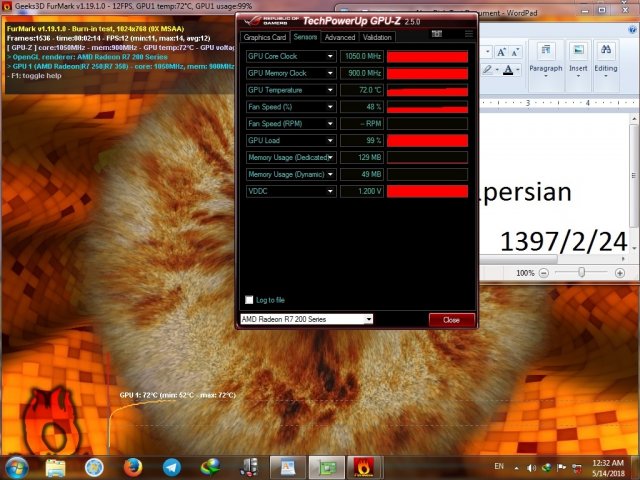Image resolution: width=640 pixels, height=480 pixels.
Task: Open the Fan Speed (RPM) sensor dropdown
Action: [x=330, y=124]
